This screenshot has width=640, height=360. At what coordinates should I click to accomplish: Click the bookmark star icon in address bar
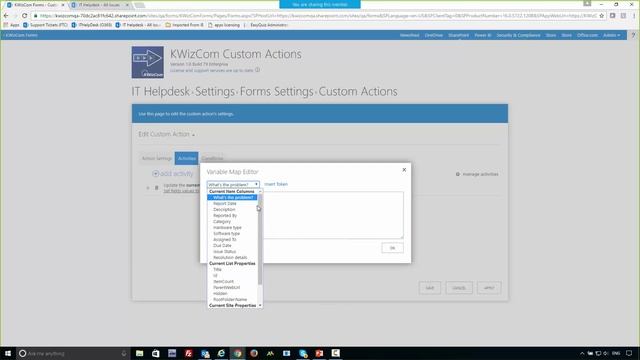601,16
